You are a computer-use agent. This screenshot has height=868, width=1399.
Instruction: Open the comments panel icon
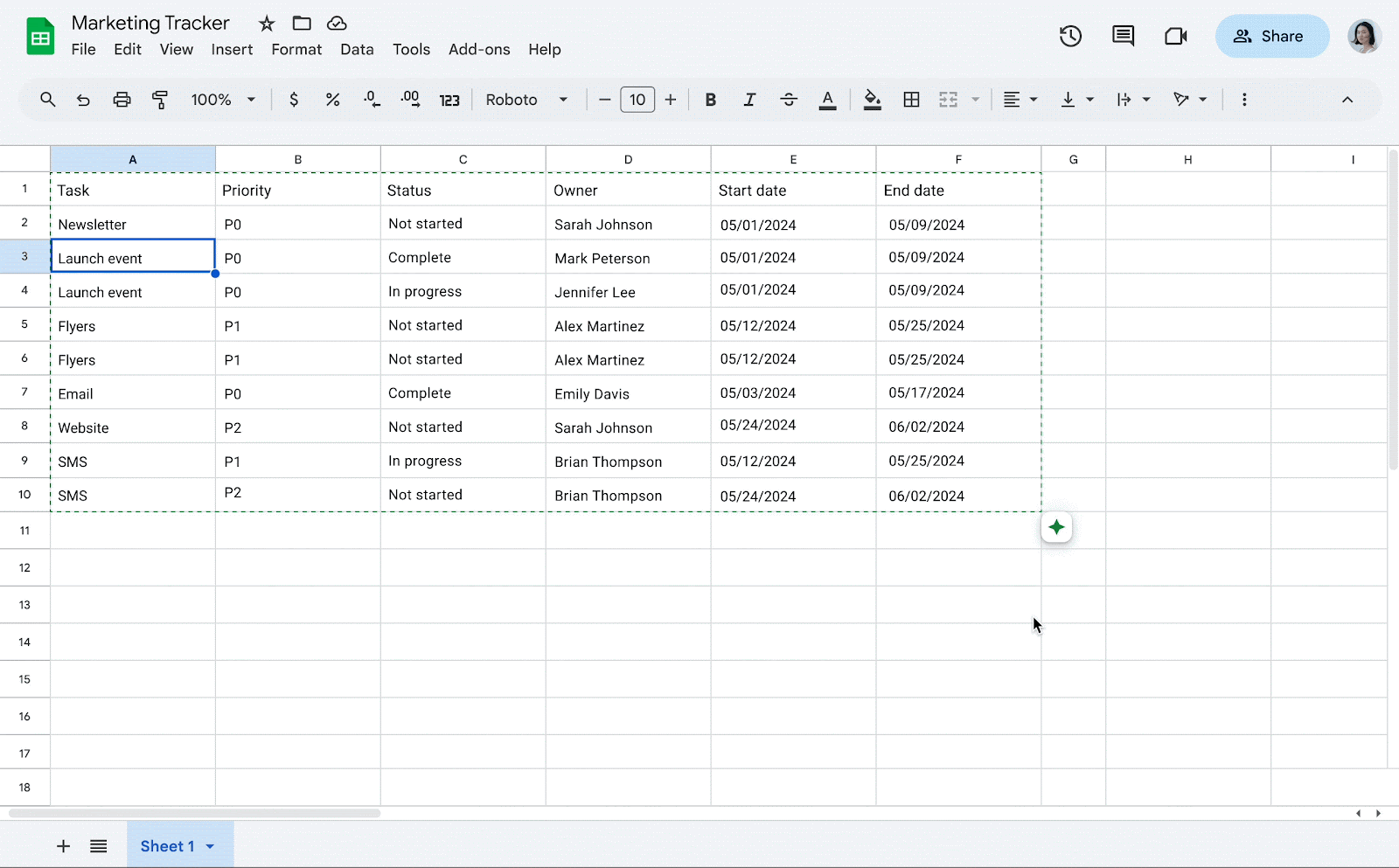(1123, 36)
